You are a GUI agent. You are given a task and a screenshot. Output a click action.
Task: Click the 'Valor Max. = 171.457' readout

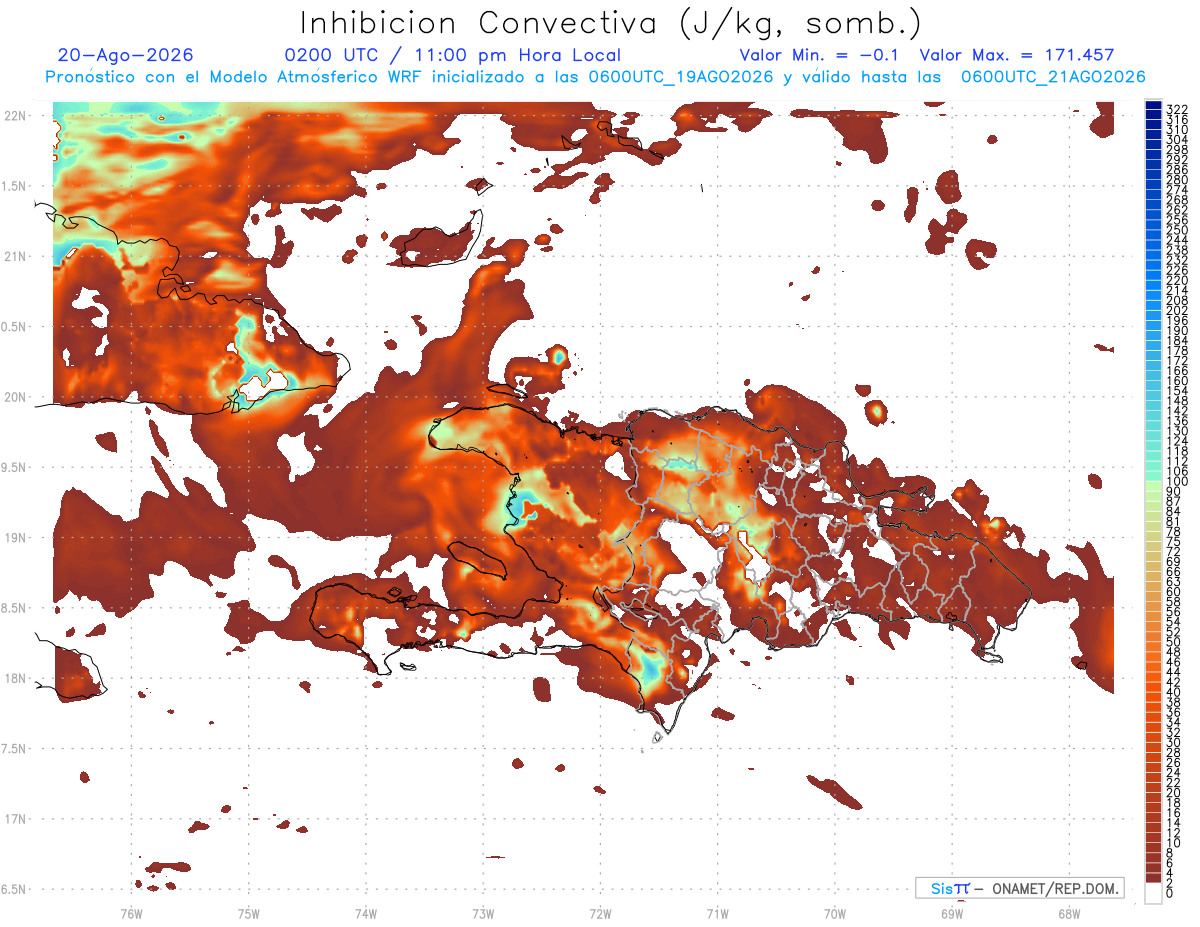[x=1017, y=55]
